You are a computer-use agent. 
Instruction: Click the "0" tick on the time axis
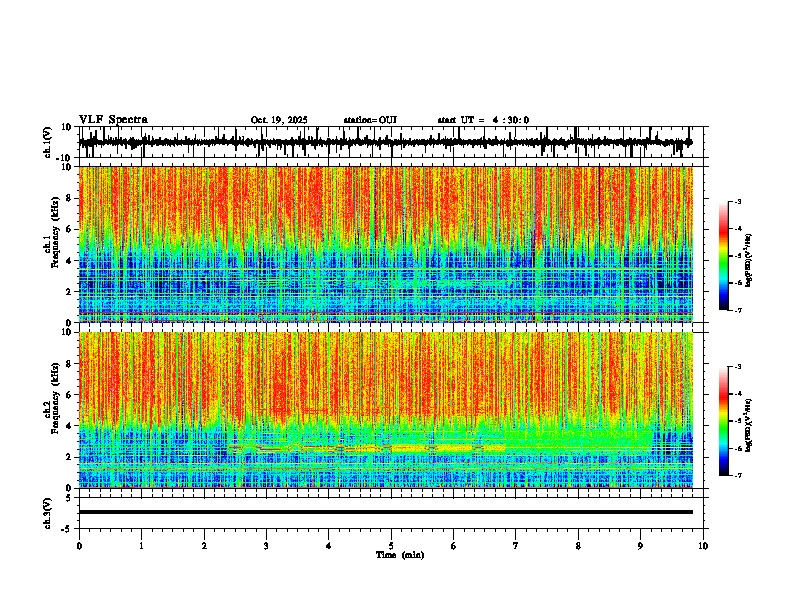click(79, 546)
